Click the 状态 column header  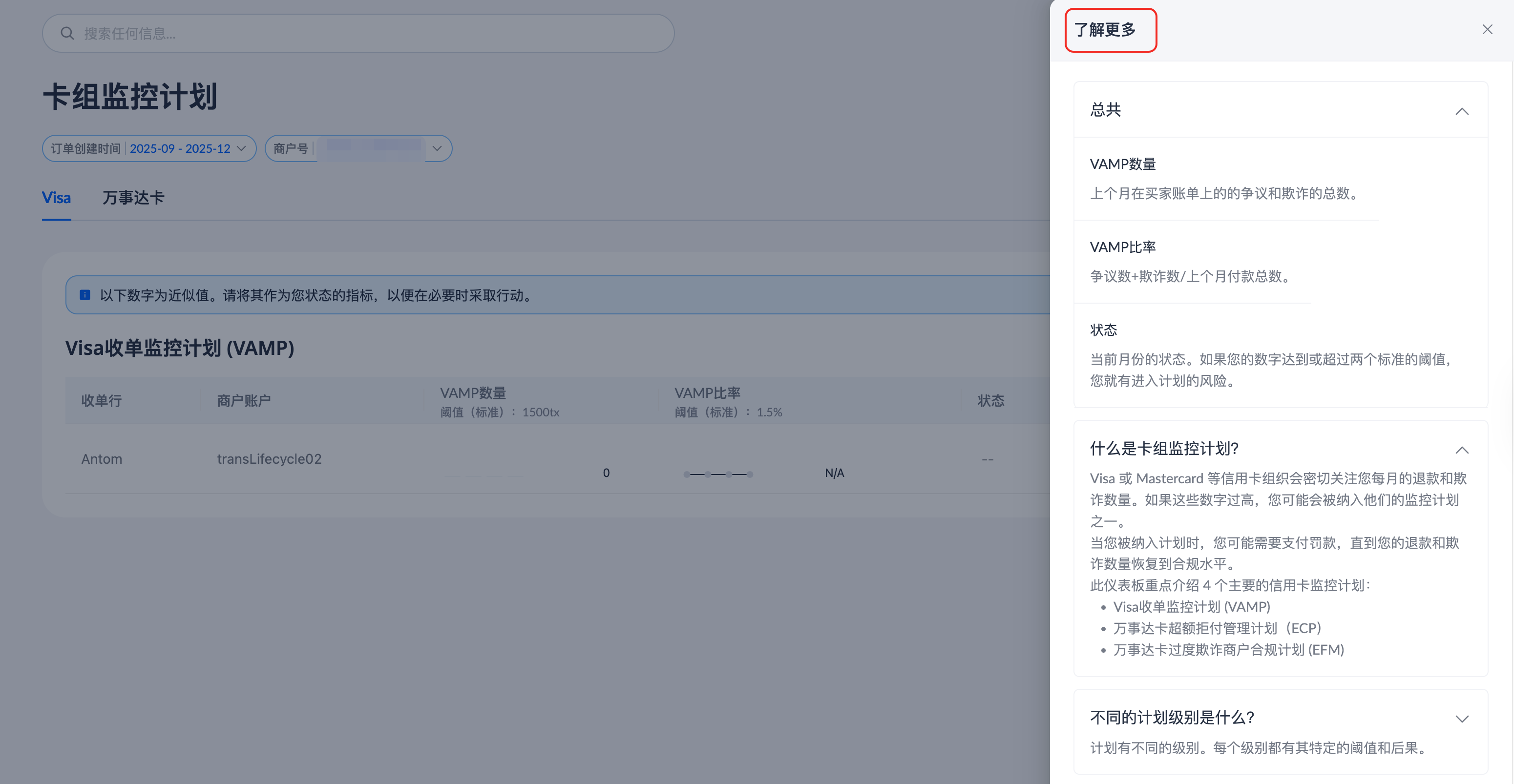(x=990, y=400)
